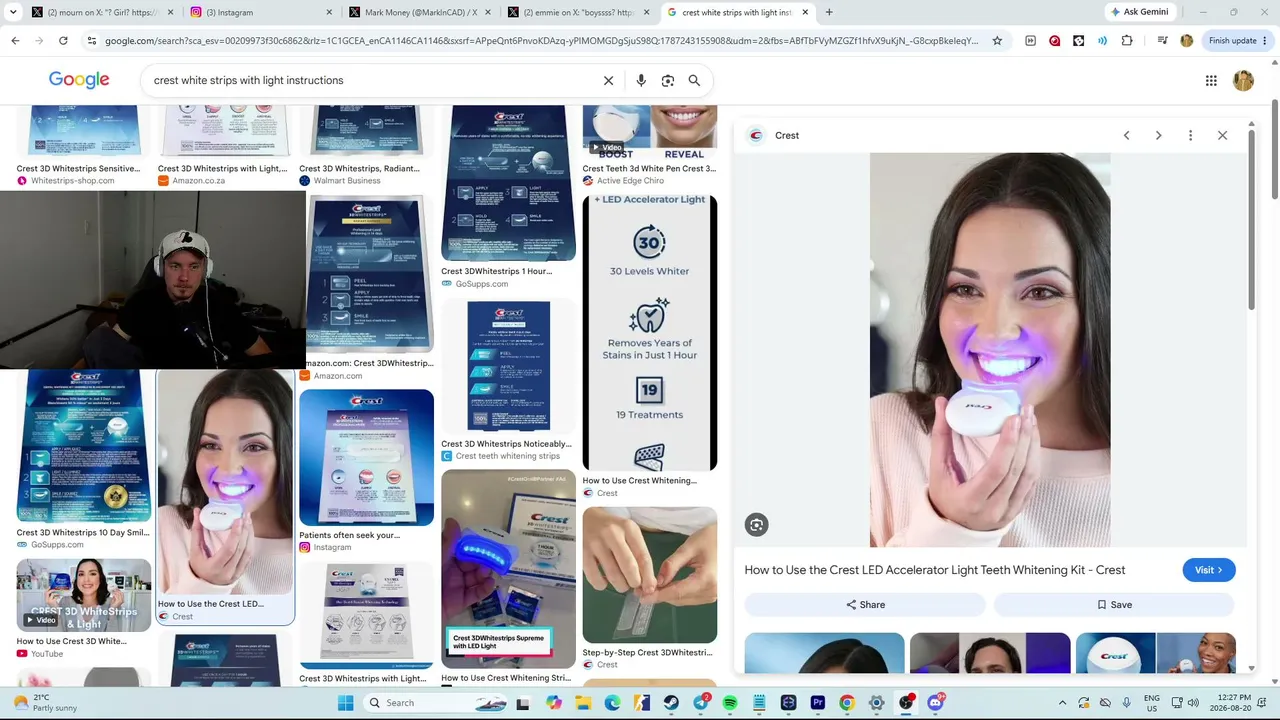Search inside the image with the Lens icon
The height and width of the screenshot is (720, 1280).
756,525
